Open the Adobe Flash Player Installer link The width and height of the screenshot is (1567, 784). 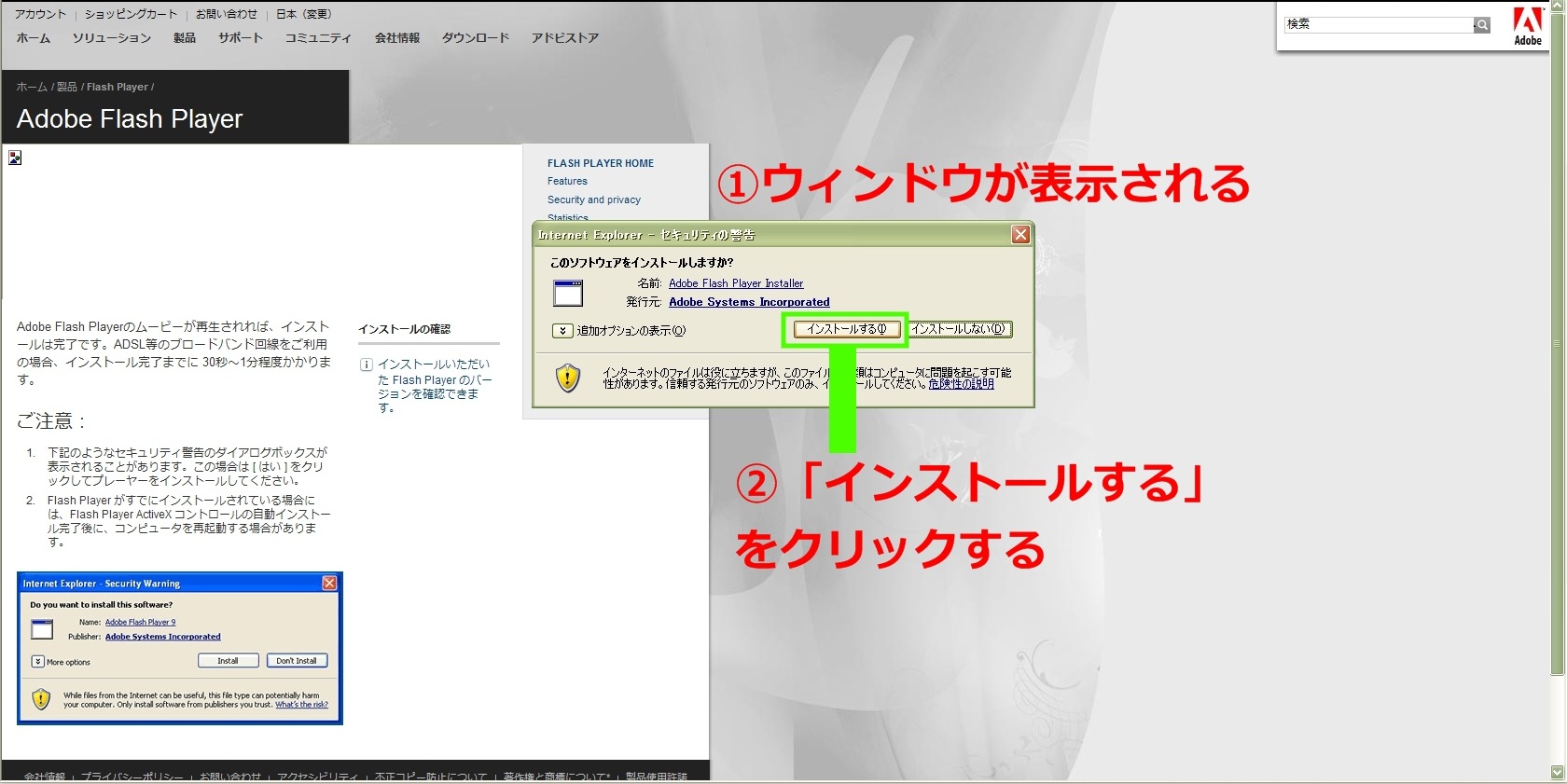(x=736, y=283)
